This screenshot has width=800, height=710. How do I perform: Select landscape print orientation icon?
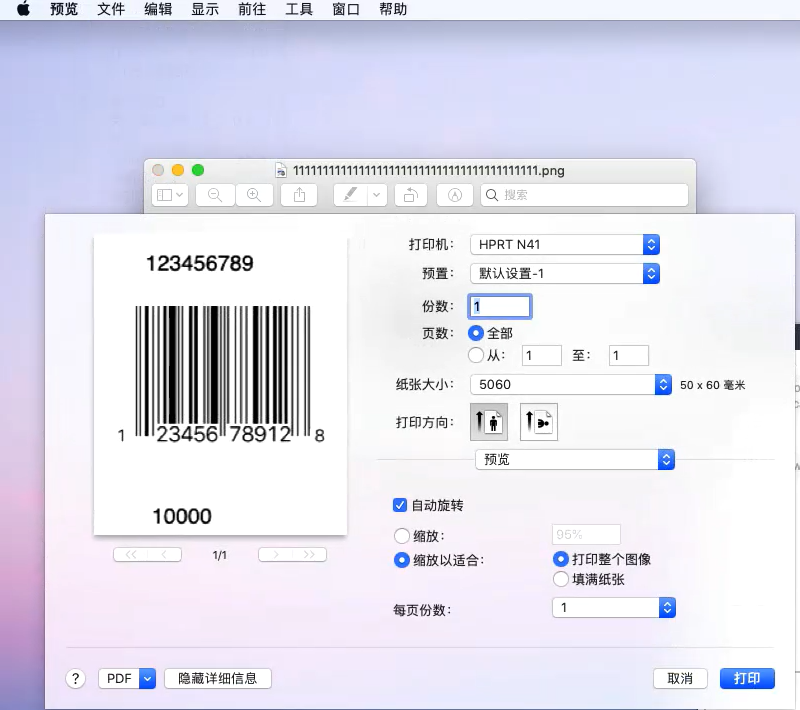539,422
